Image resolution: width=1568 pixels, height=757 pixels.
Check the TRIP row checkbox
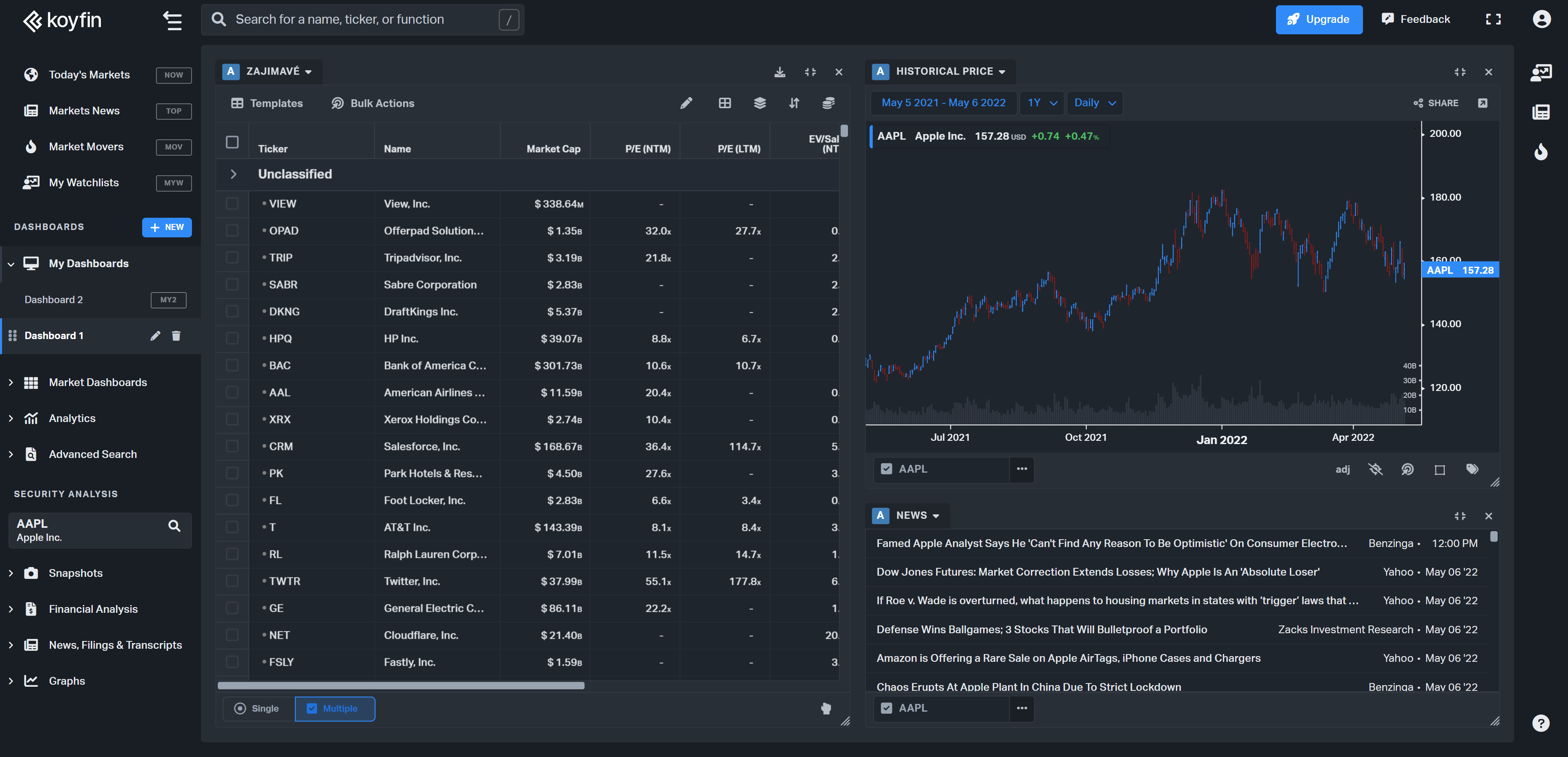coord(232,258)
